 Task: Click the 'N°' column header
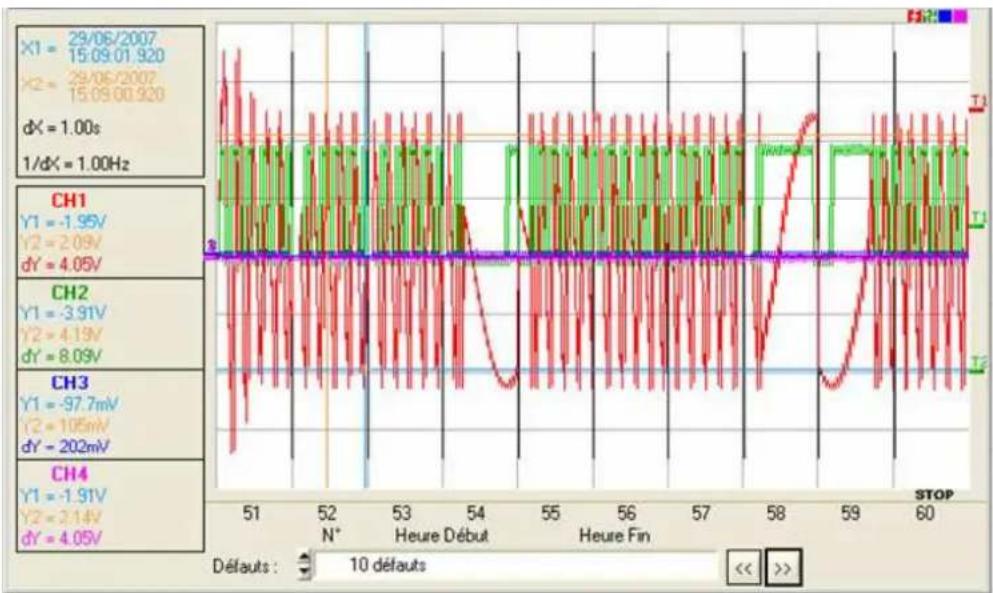[331, 536]
